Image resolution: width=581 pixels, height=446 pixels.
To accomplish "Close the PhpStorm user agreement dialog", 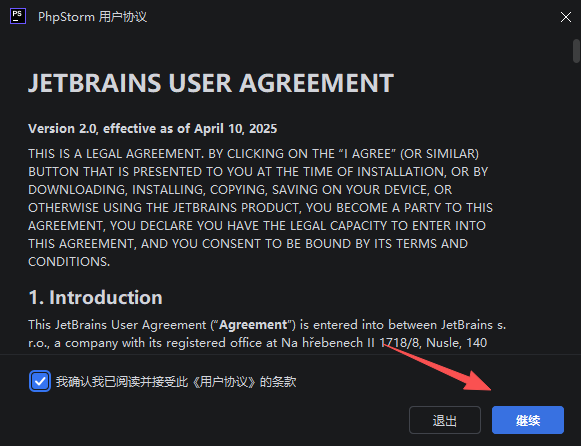I will pyautogui.click(x=565, y=17).
